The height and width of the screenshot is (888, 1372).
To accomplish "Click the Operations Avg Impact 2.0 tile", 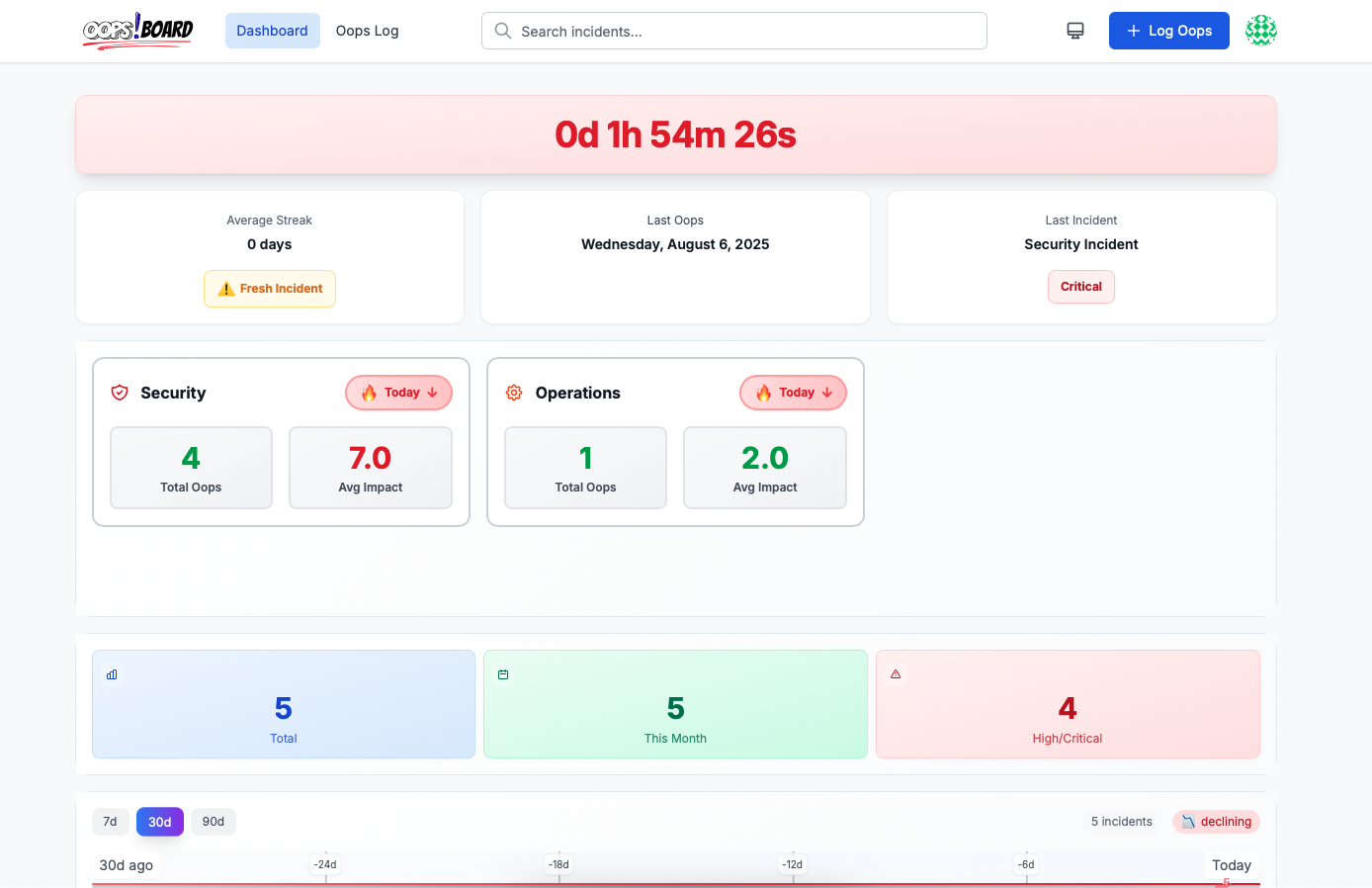I will coord(765,468).
